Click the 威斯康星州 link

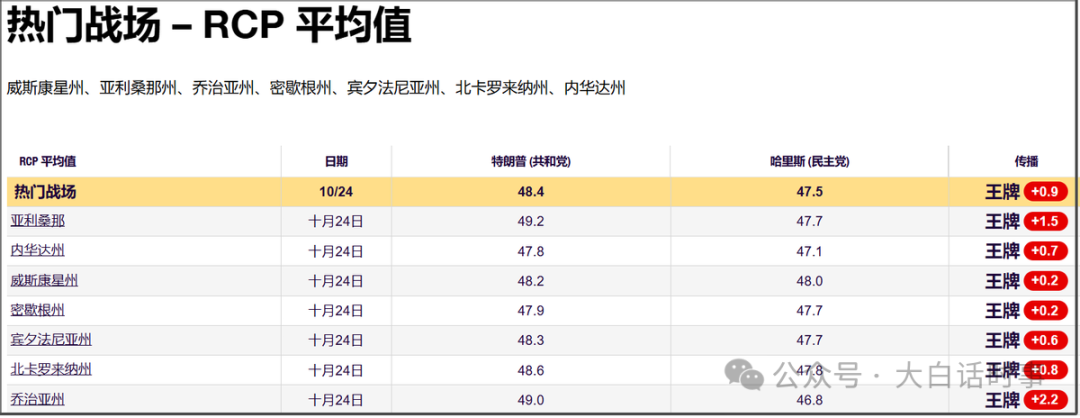point(44,281)
